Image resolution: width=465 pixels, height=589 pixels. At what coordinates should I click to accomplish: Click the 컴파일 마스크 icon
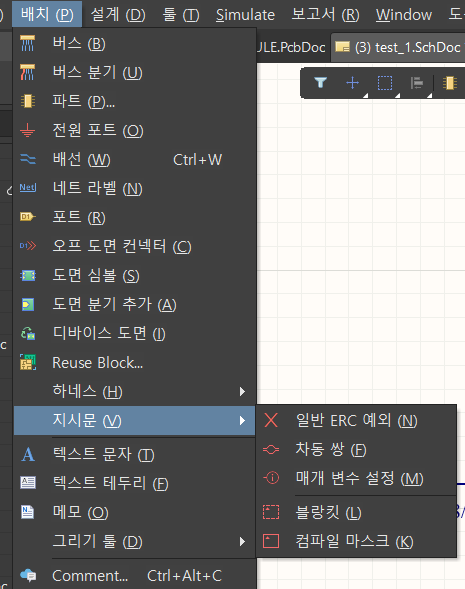[x=271, y=541]
